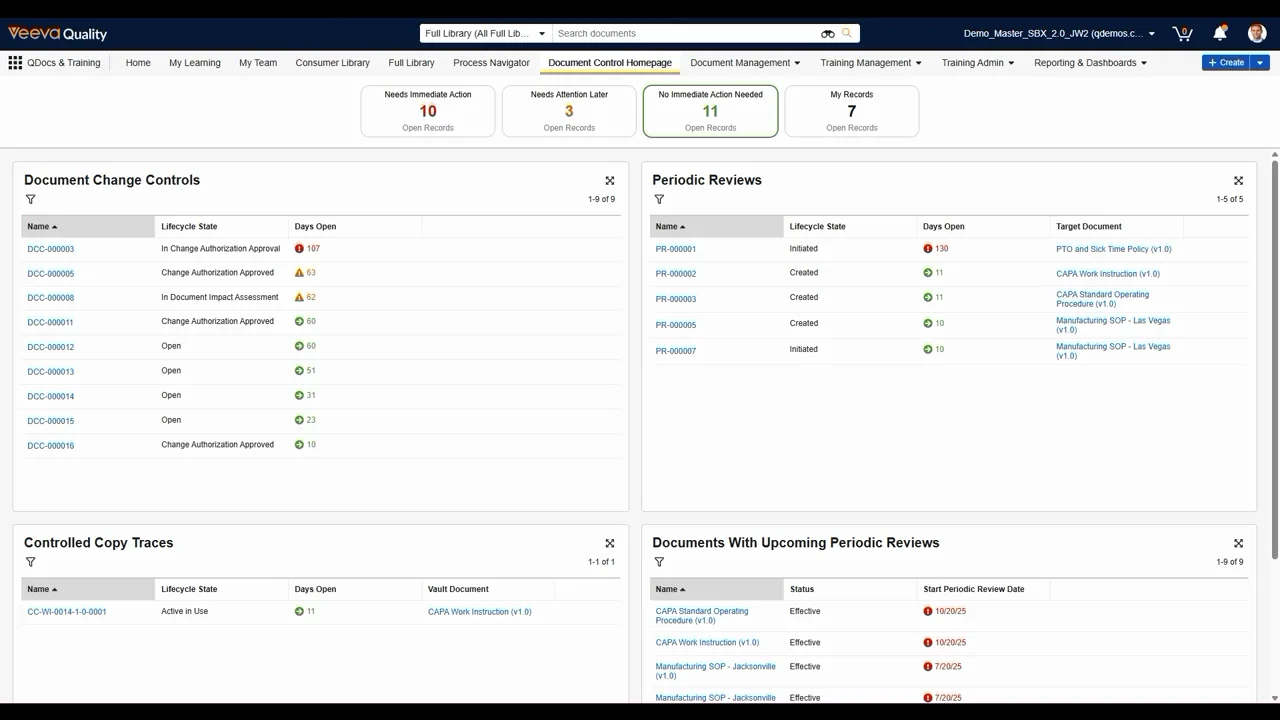The image size is (1280, 720).
Task: Select the Needs Attention Later card
Action: pyautogui.click(x=569, y=111)
